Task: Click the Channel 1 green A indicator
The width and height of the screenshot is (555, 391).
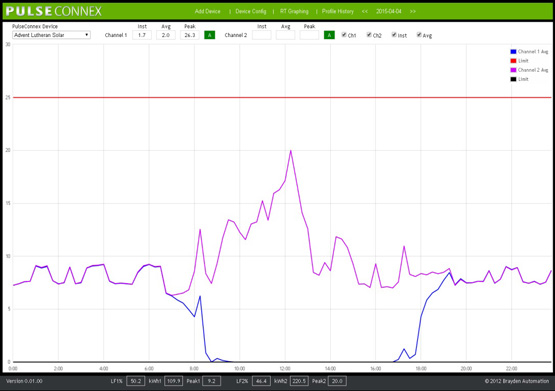Action: 210,35
